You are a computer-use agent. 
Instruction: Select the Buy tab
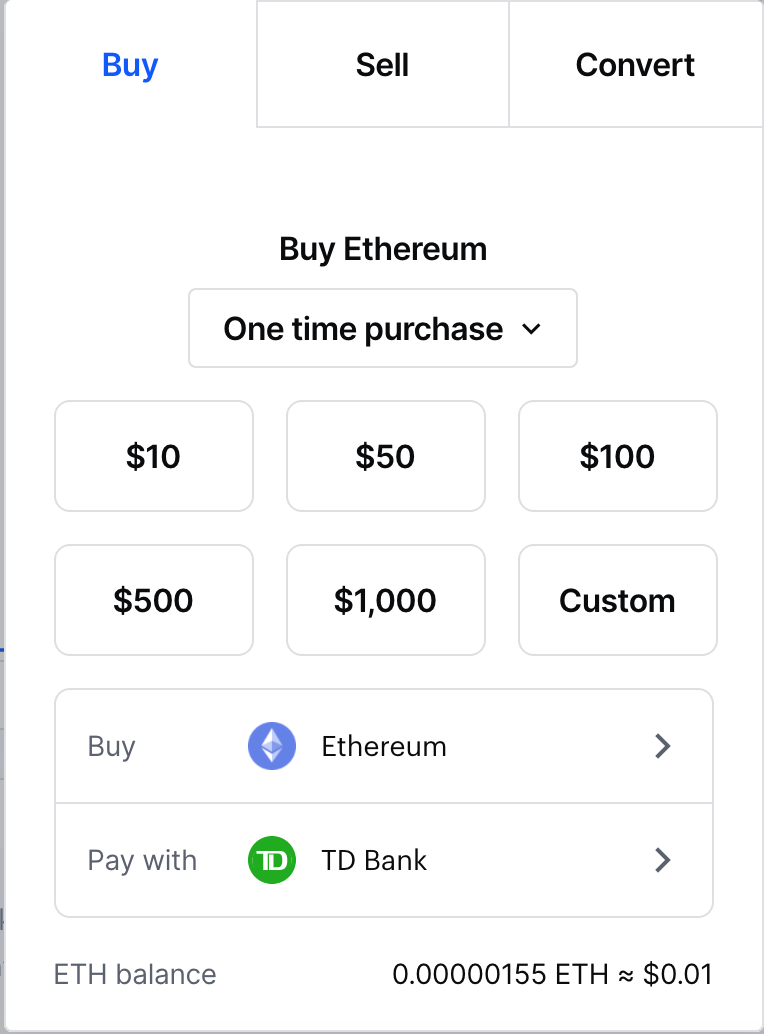[129, 64]
